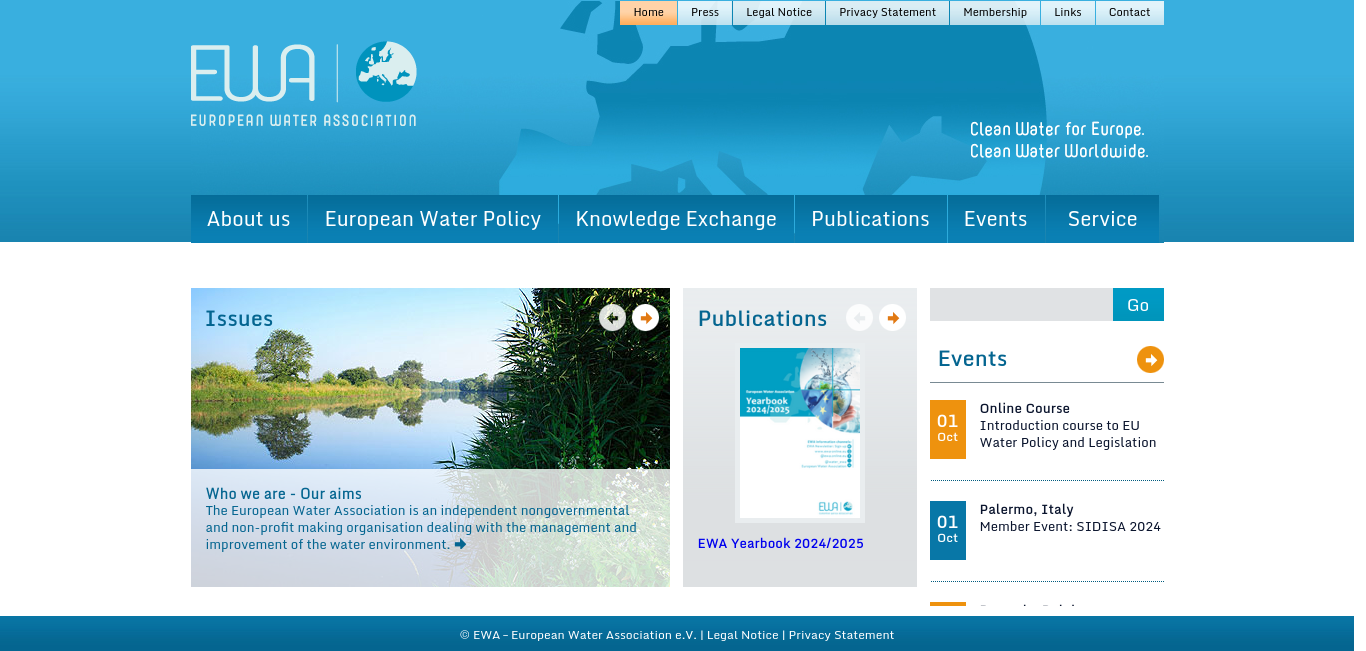This screenshot has height=651, width=1366.
Task: Click the Events sidebar heading
Action: (973, 359)
